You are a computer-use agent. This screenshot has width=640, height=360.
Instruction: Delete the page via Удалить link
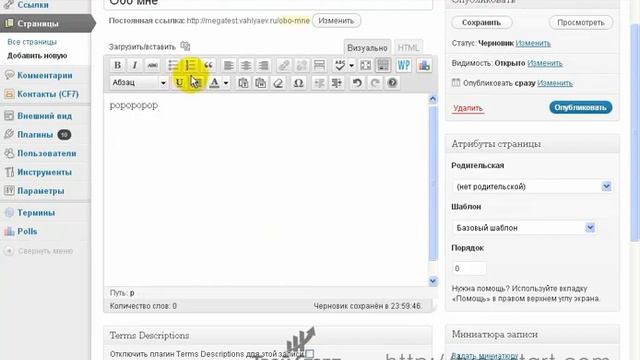(468, 108)
